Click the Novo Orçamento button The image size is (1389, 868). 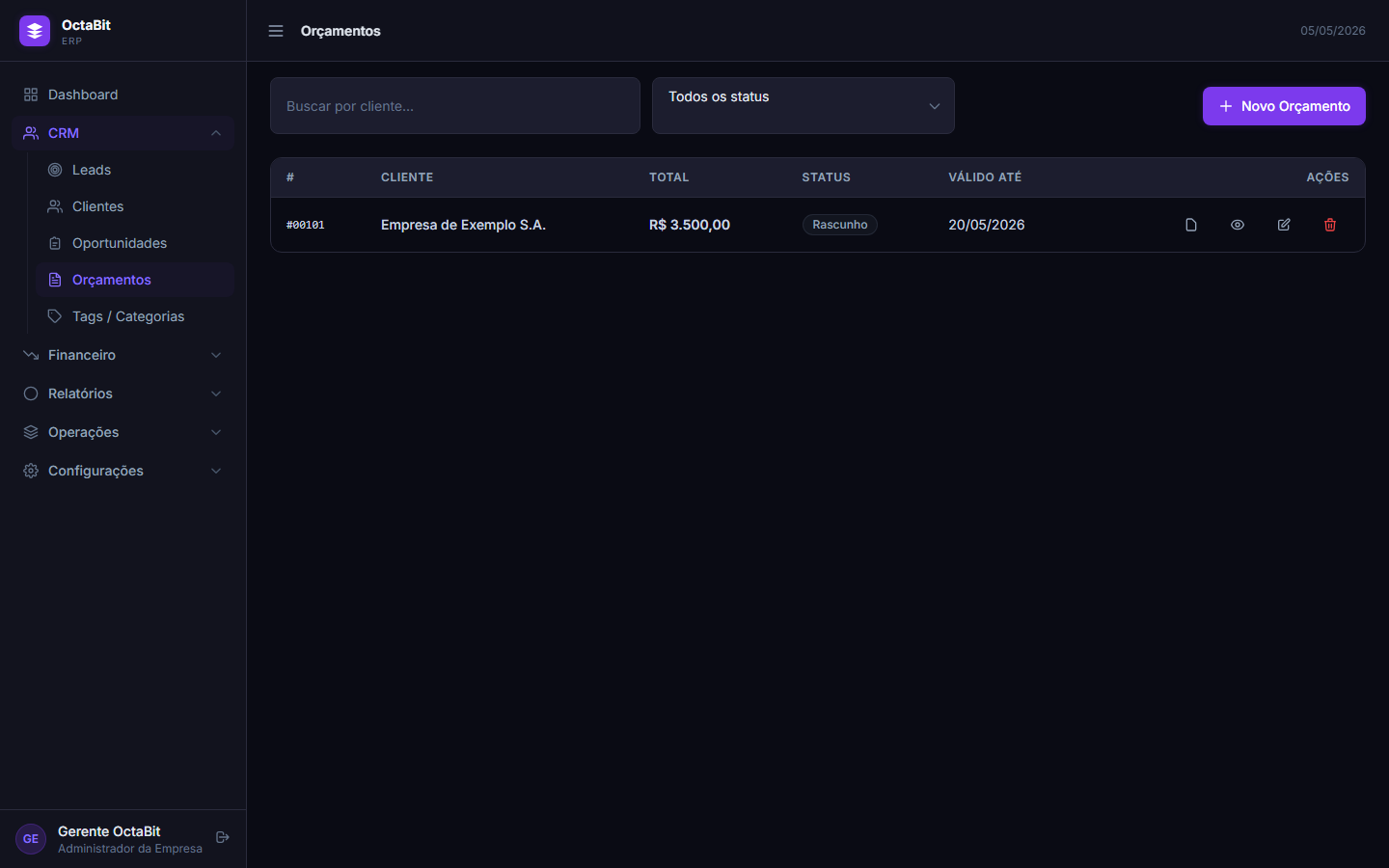tap(1284, 106)
